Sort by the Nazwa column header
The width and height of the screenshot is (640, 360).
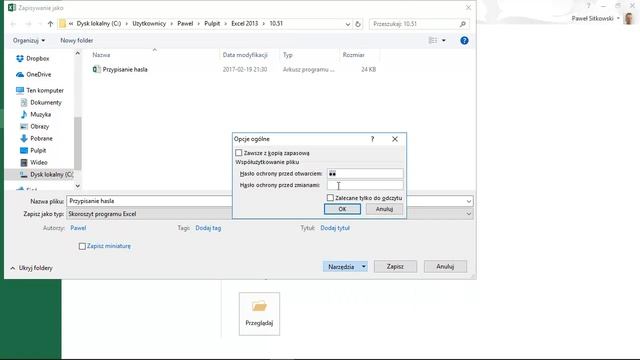tap(101, 55)
